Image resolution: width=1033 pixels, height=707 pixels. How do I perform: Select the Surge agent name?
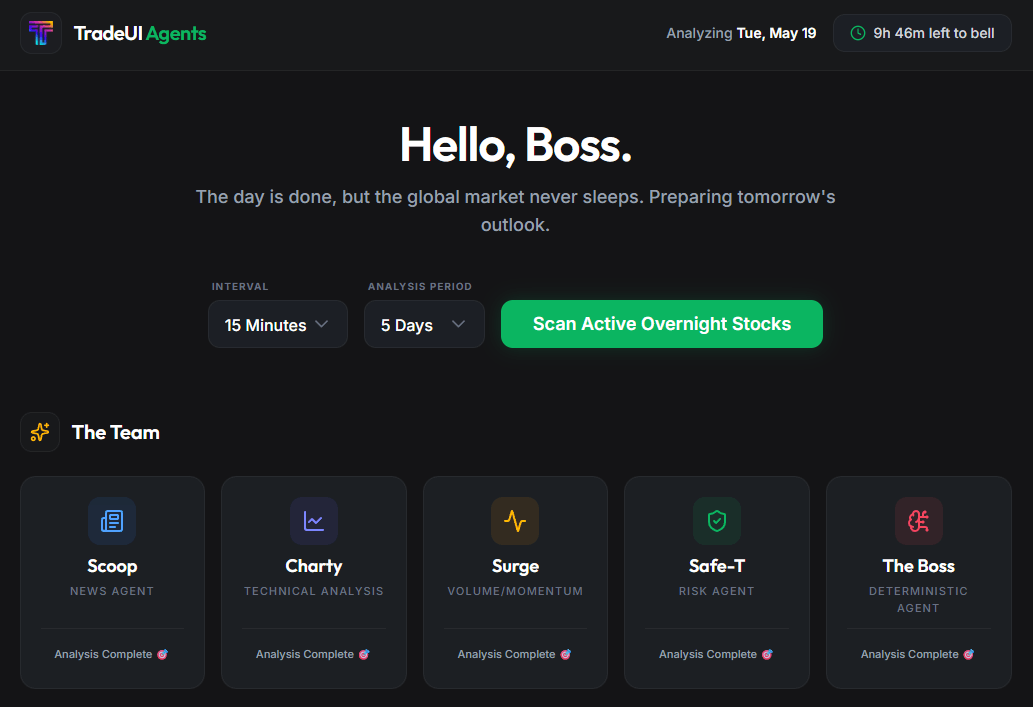pos(515,566)
